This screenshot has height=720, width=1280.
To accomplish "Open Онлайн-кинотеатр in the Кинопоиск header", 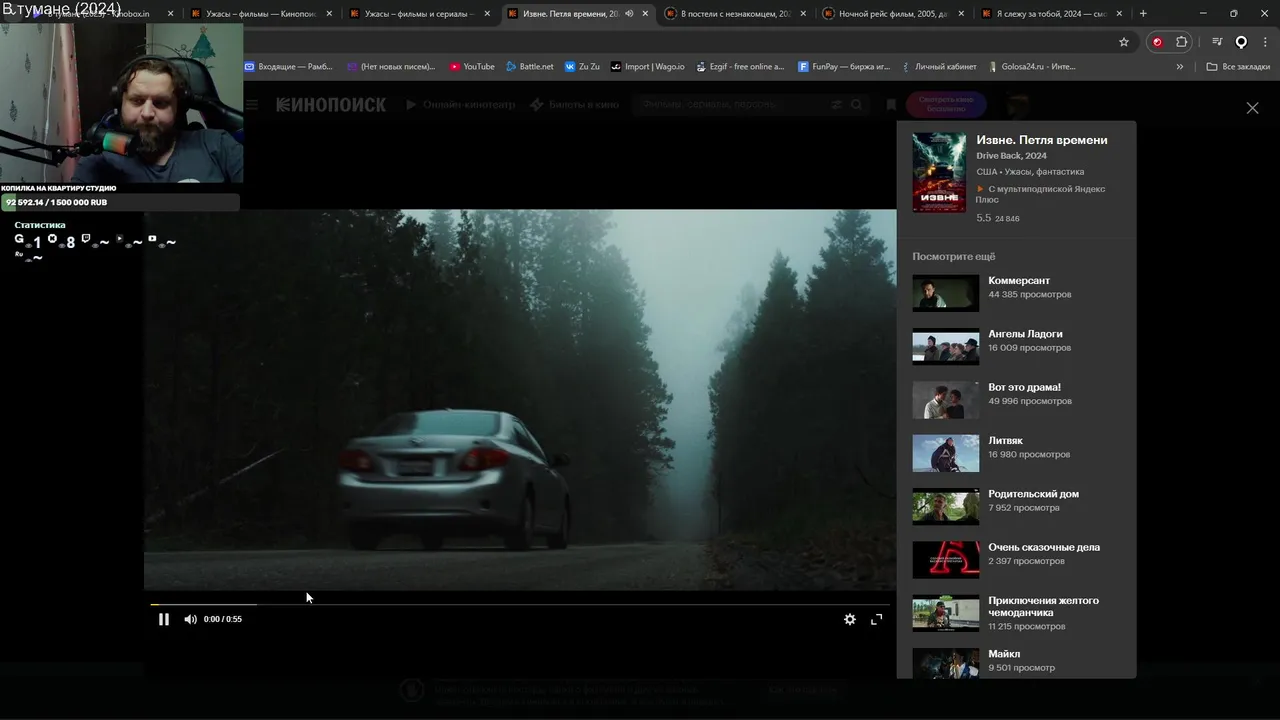I will [461, 105].
